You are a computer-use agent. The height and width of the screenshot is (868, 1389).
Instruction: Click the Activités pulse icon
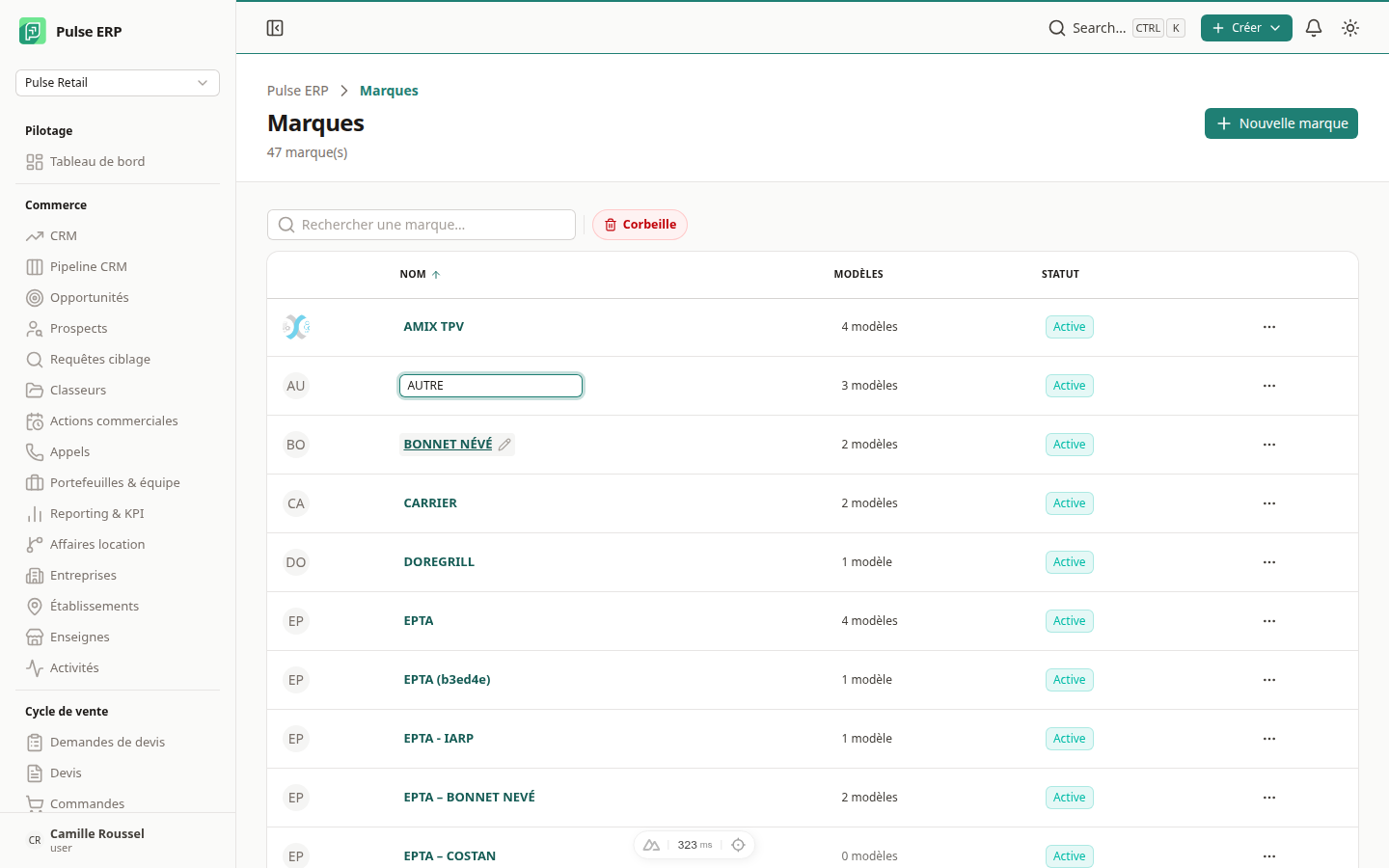coord(35,668)
